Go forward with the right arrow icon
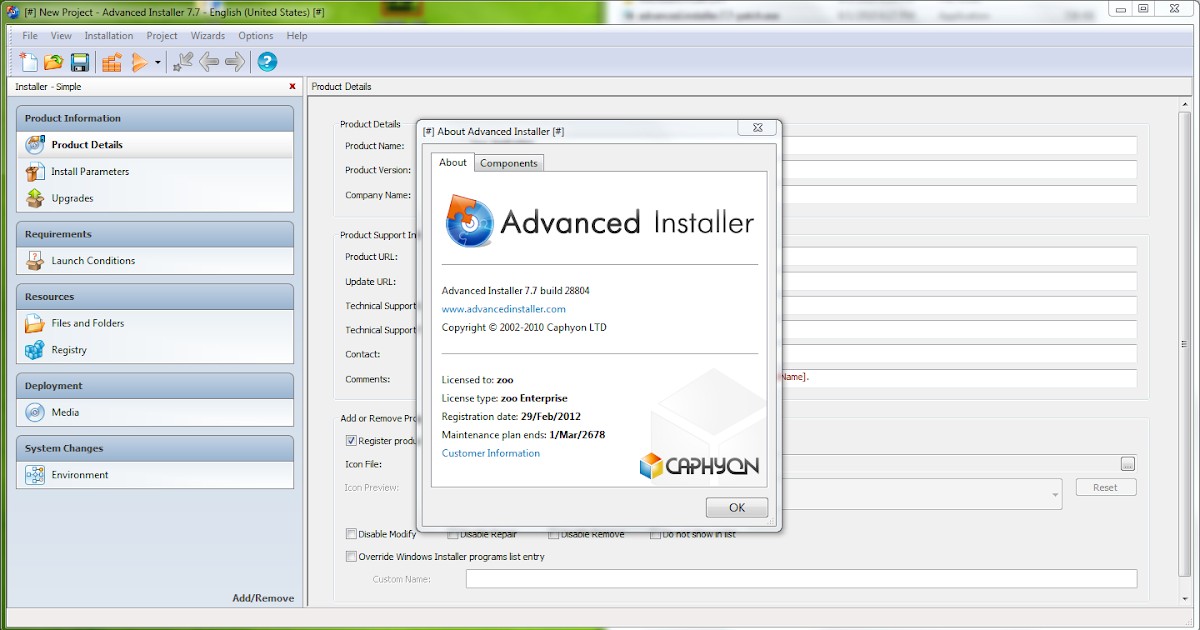The image size is (1200, 630). point(235,62)
